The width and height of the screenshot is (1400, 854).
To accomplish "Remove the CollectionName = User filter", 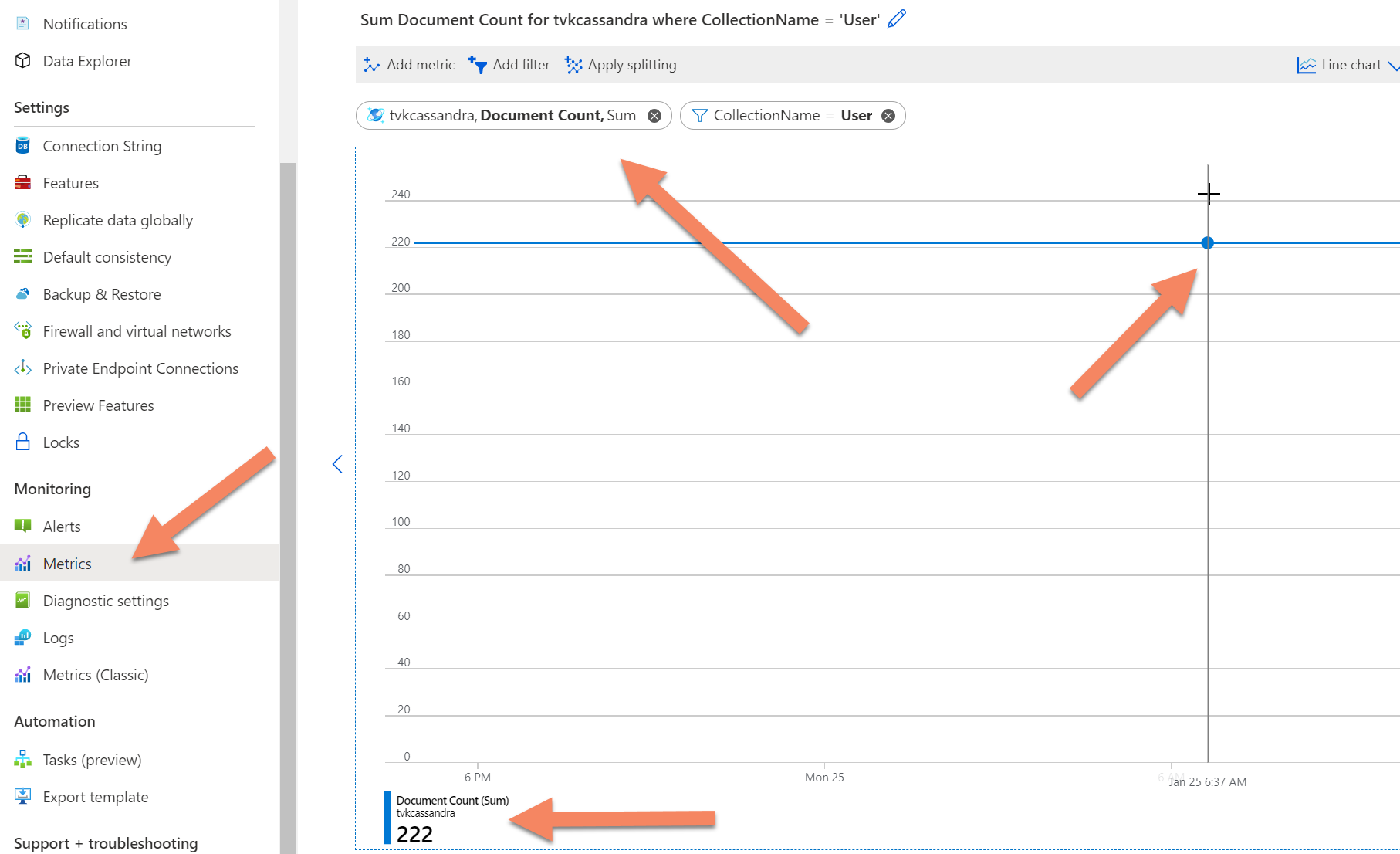I will (888, 115).
